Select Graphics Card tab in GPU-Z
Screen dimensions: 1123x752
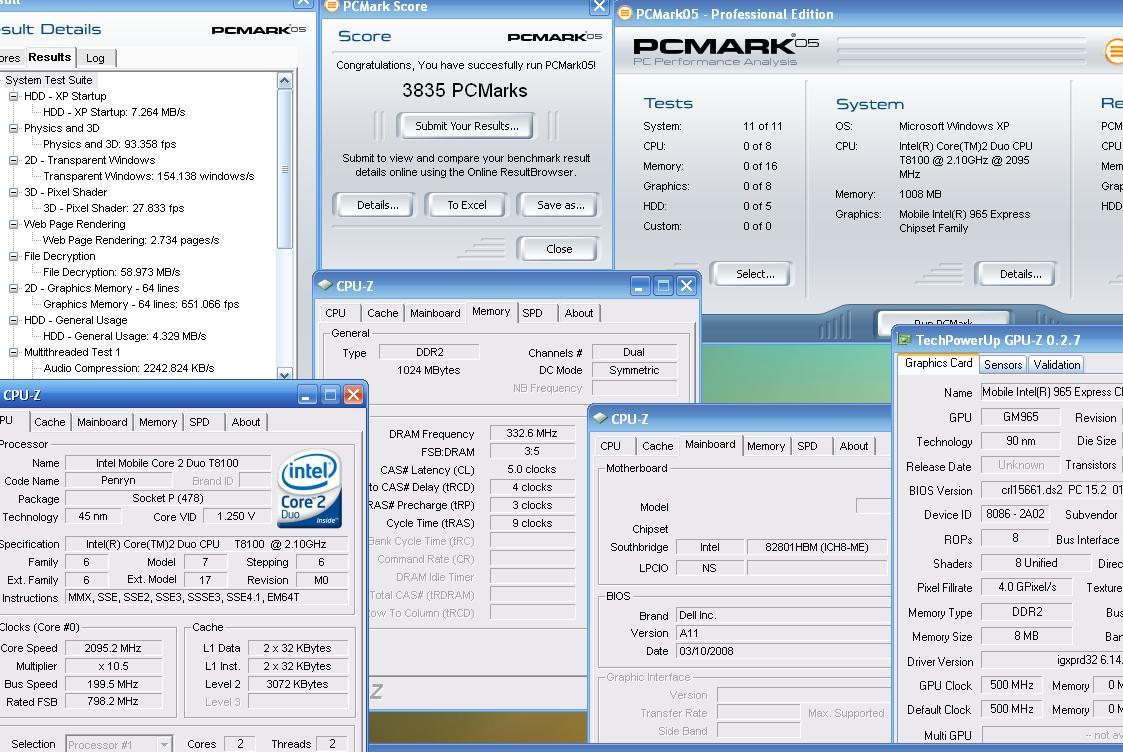(938, 363)
